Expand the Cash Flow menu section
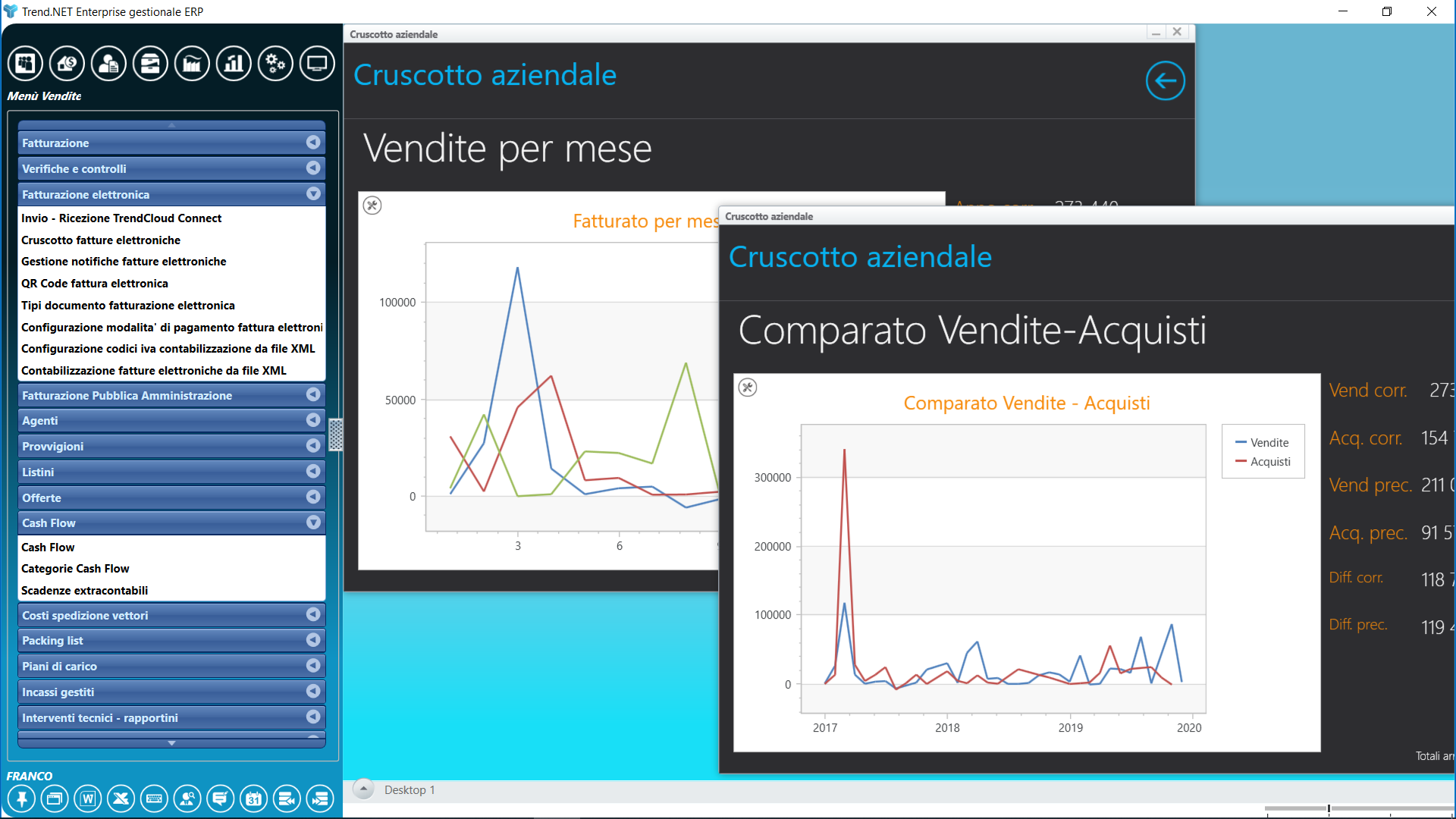This screenshot has height=819, width=1456. (x=313, y=522)
